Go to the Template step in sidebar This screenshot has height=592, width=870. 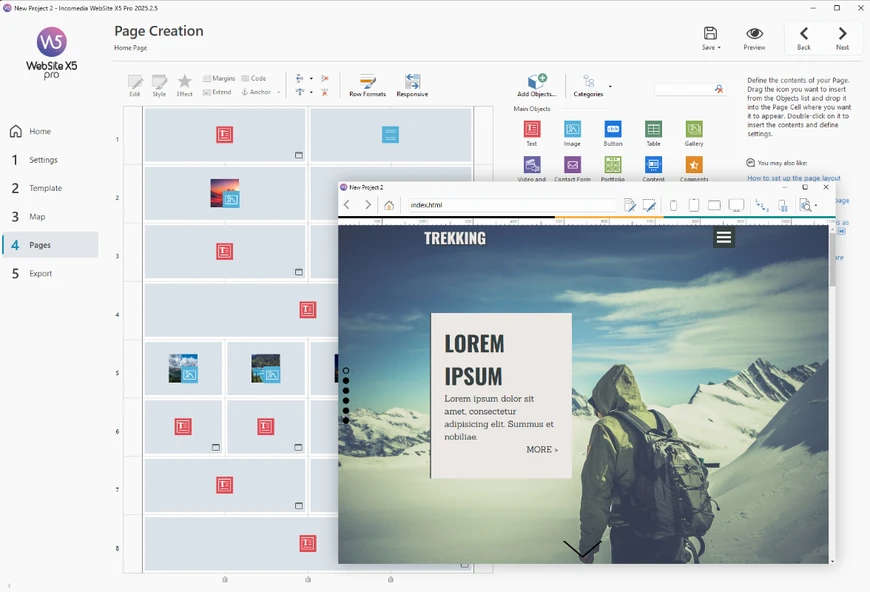click(45, 188)
